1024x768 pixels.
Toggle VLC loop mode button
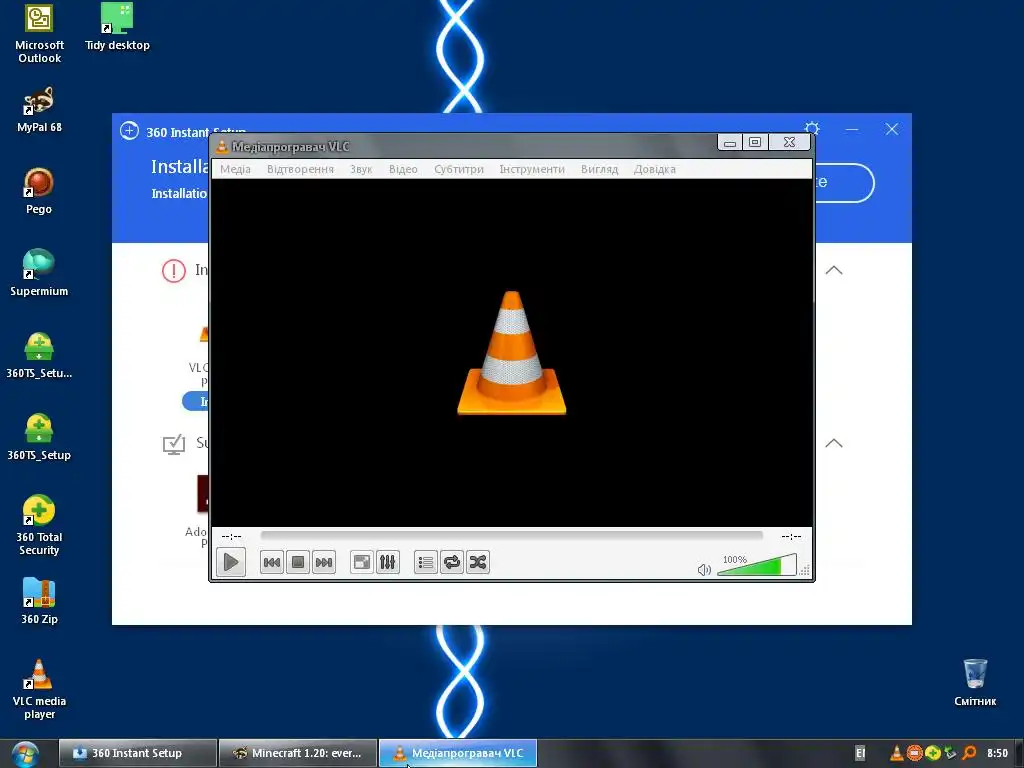[452, 562]
